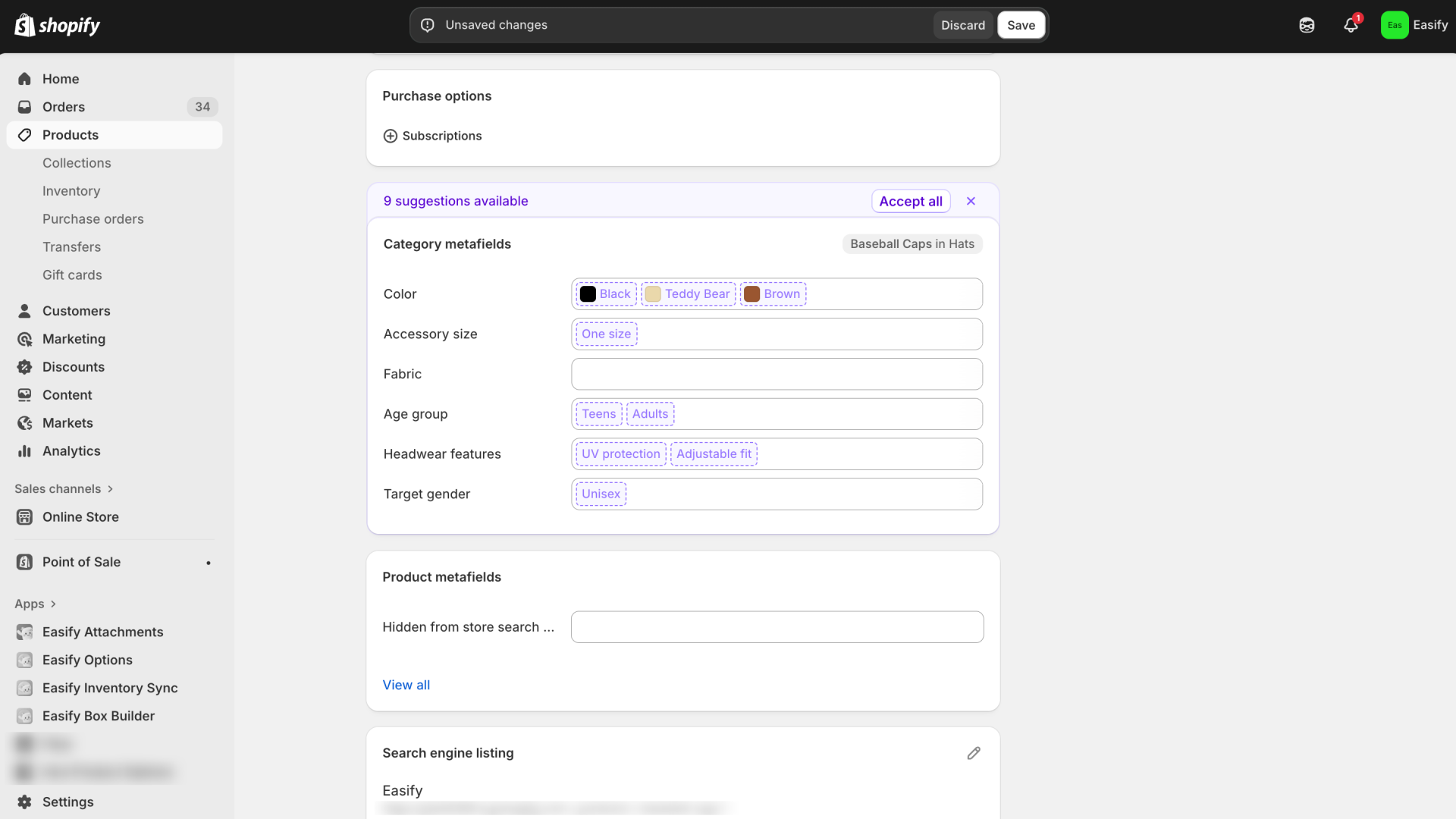Dismiss the suggestions banner
Viewport: 1456px width, 819px height.
point(971,201)
